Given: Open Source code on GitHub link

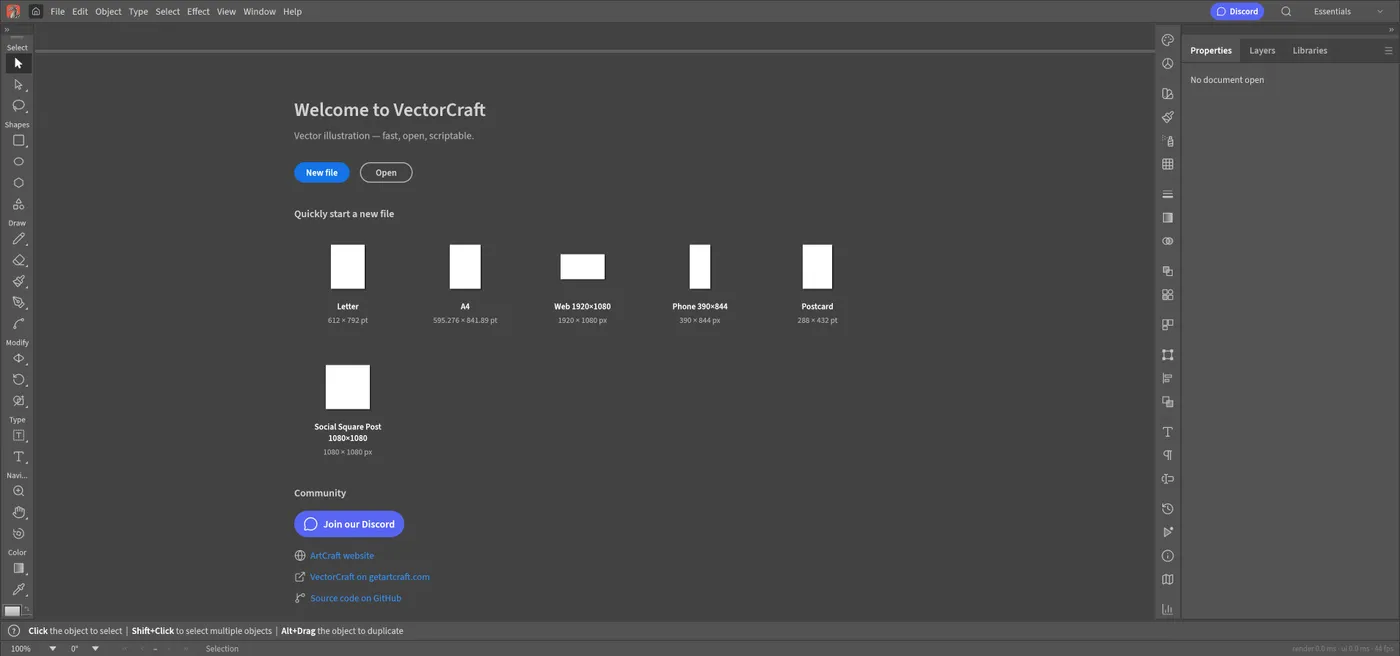Looking at the screenshot, I should (x=356, y=598).
